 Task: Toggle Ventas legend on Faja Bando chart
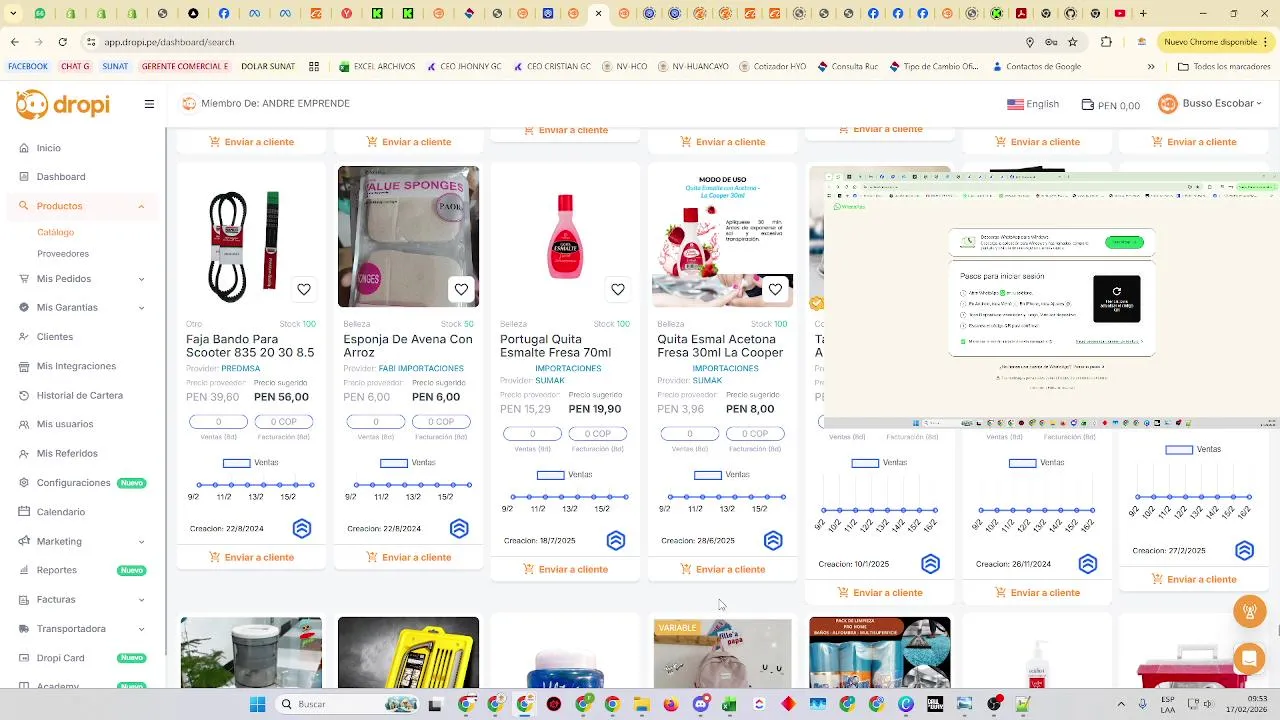[x=250, y=463]
